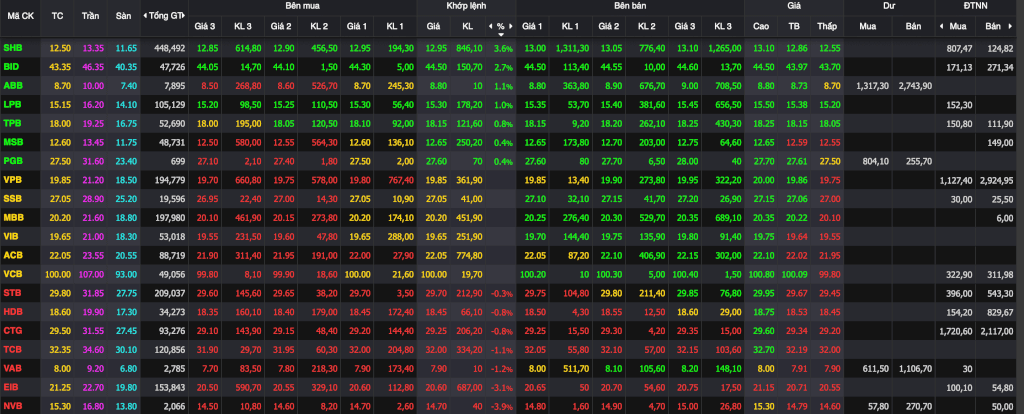Click SSB floor price 25.20
1024x414 pixels.
[x=125, y=199]
